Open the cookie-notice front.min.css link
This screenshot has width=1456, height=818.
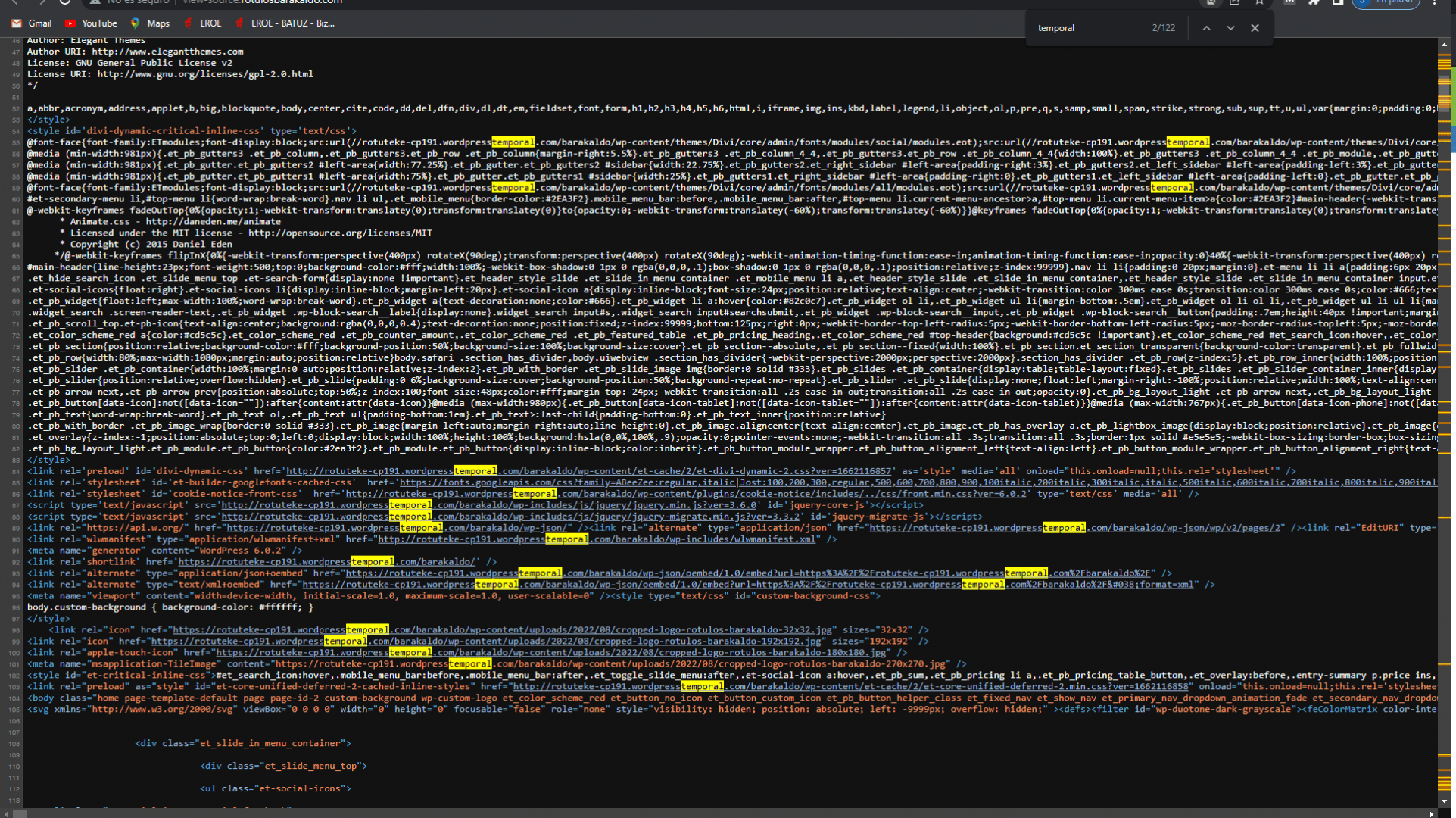click(x=686, y=494)
